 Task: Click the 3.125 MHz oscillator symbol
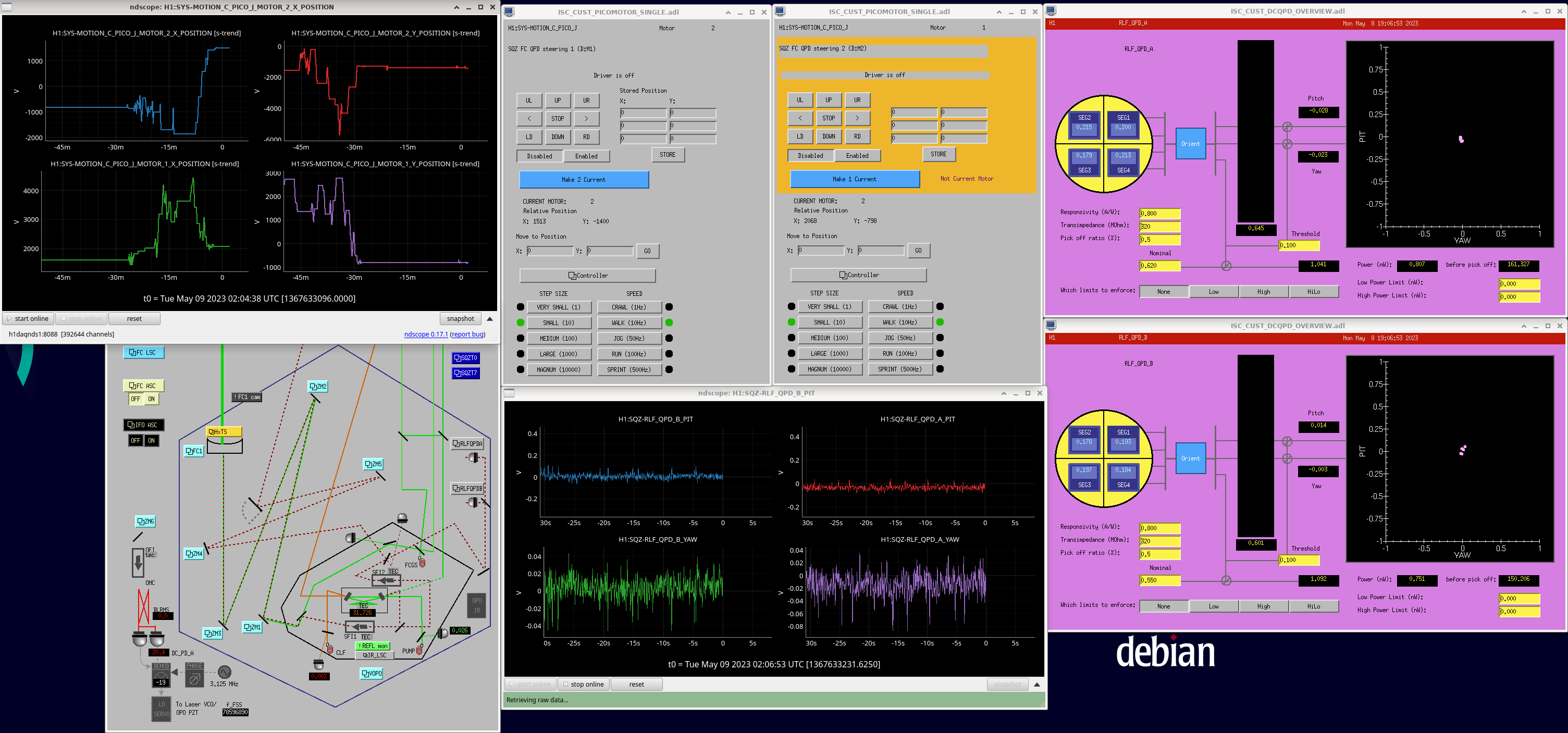click(x=225, y=672)
